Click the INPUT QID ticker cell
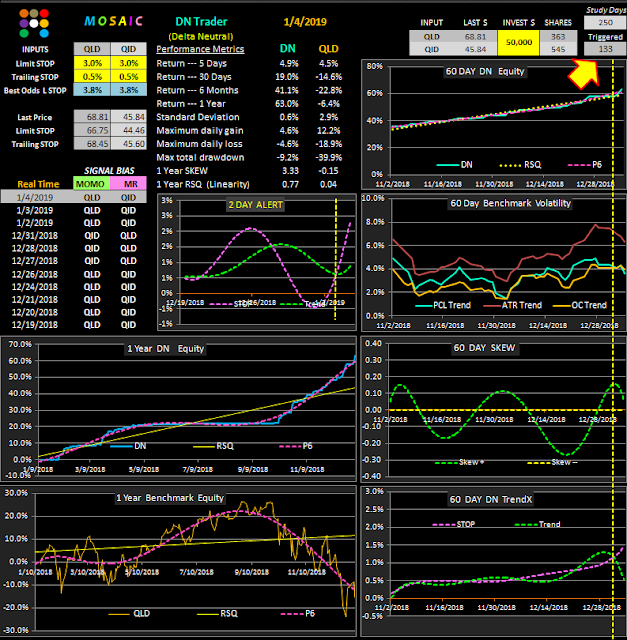Image resolution: width=627 pixels, height=640 pixels. pyautogui.click(x=431, y=49)
